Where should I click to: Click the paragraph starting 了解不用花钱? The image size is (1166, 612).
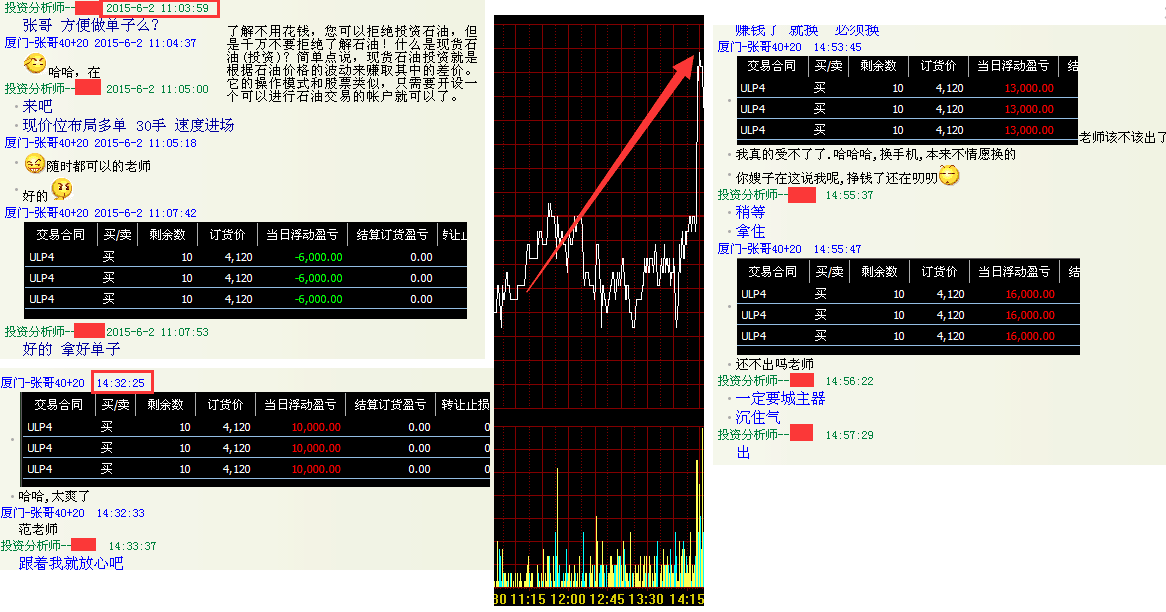pyautogui.click(x=352, y=64)
